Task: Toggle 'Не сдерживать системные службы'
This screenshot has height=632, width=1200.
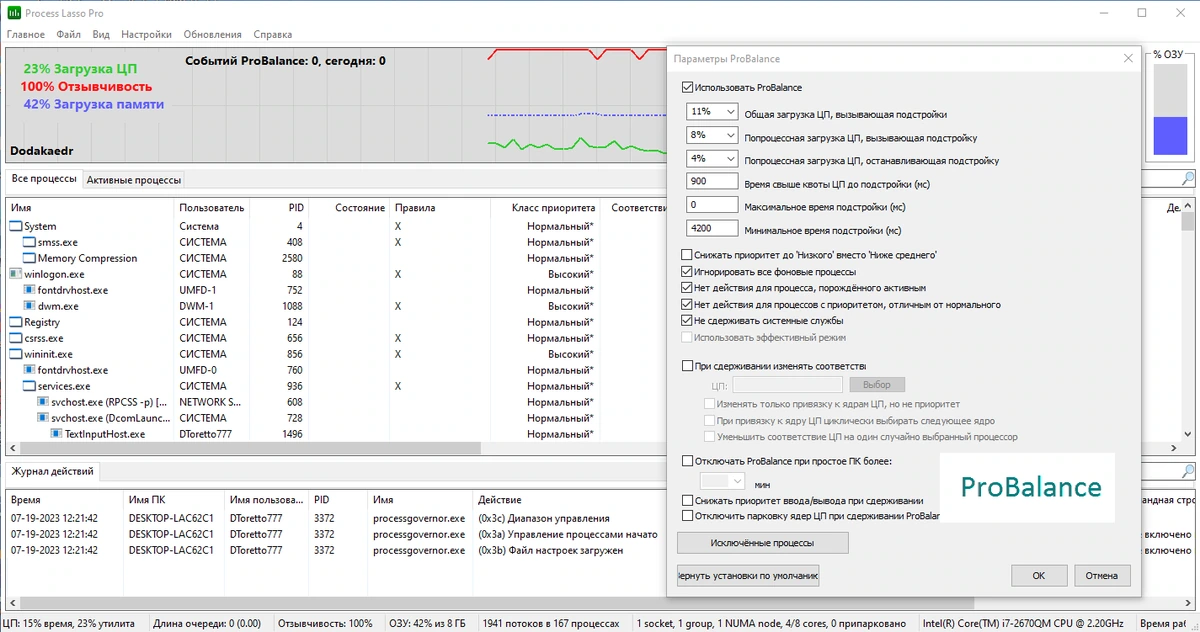Action: (x=687, y=321)
